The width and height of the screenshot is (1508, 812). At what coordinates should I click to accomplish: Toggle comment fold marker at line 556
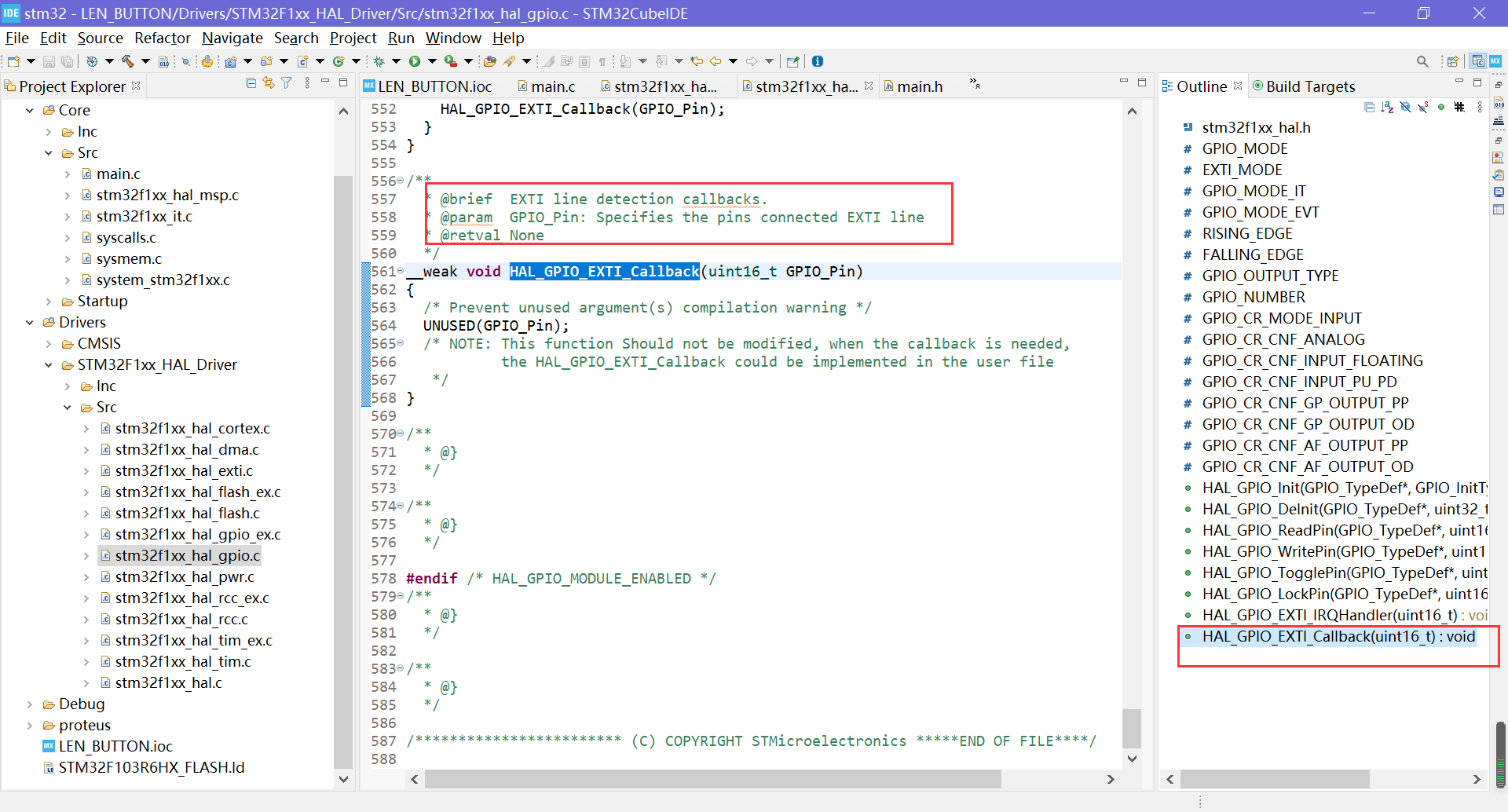[400, 181]
